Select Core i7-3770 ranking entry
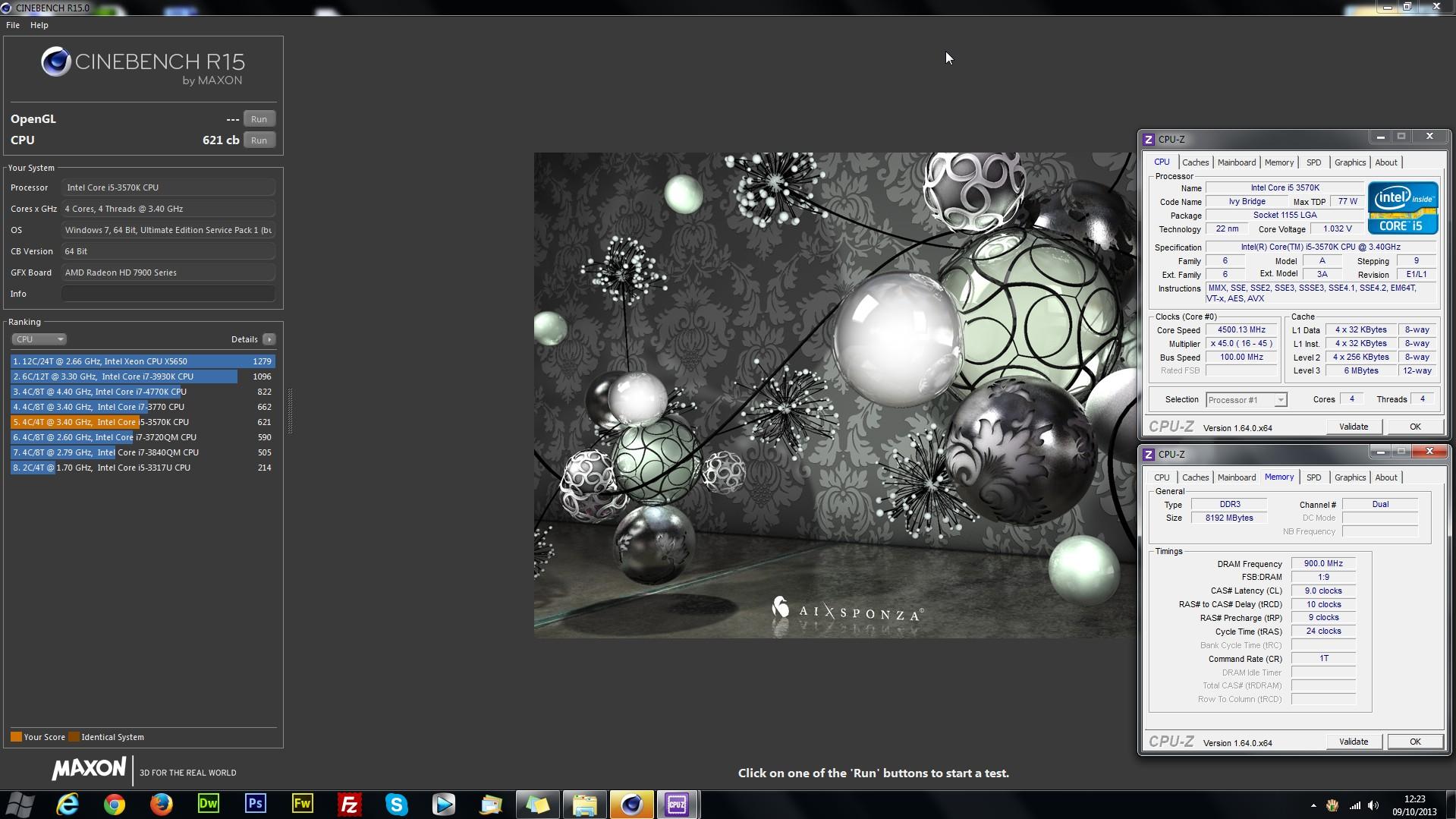The width and height of the screenshot is (1456, 819). click(x=143, y=407)
